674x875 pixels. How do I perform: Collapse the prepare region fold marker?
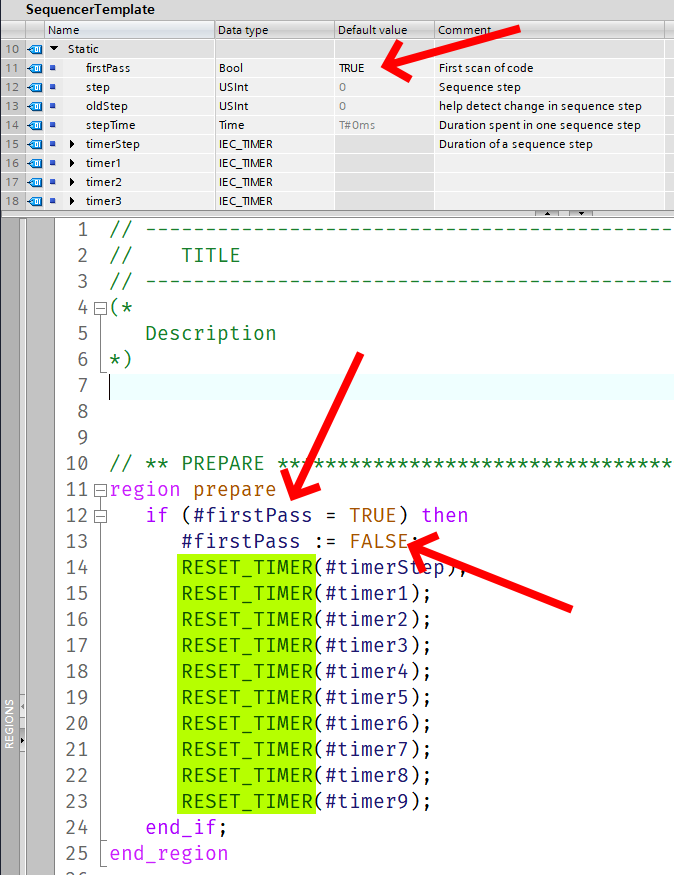pos(100,490)
